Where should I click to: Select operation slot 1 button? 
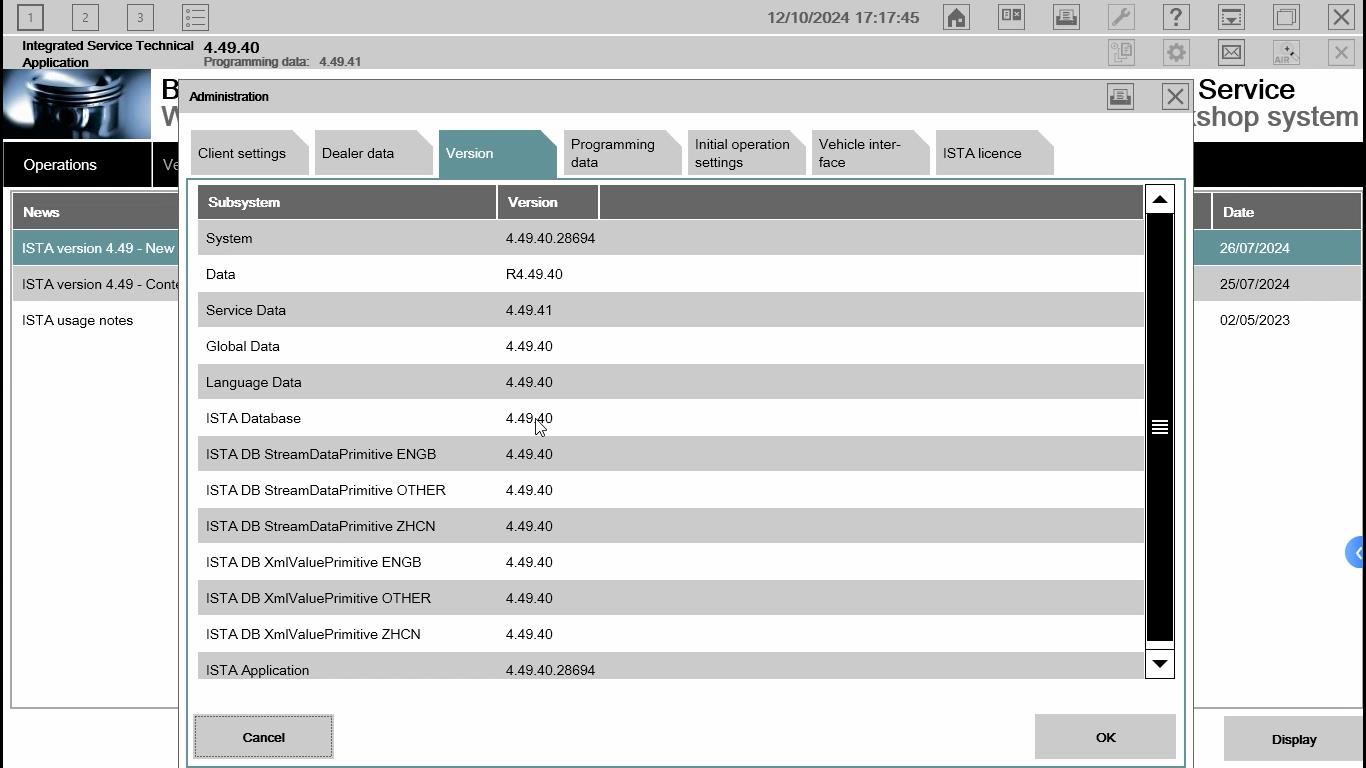[30, 17]
